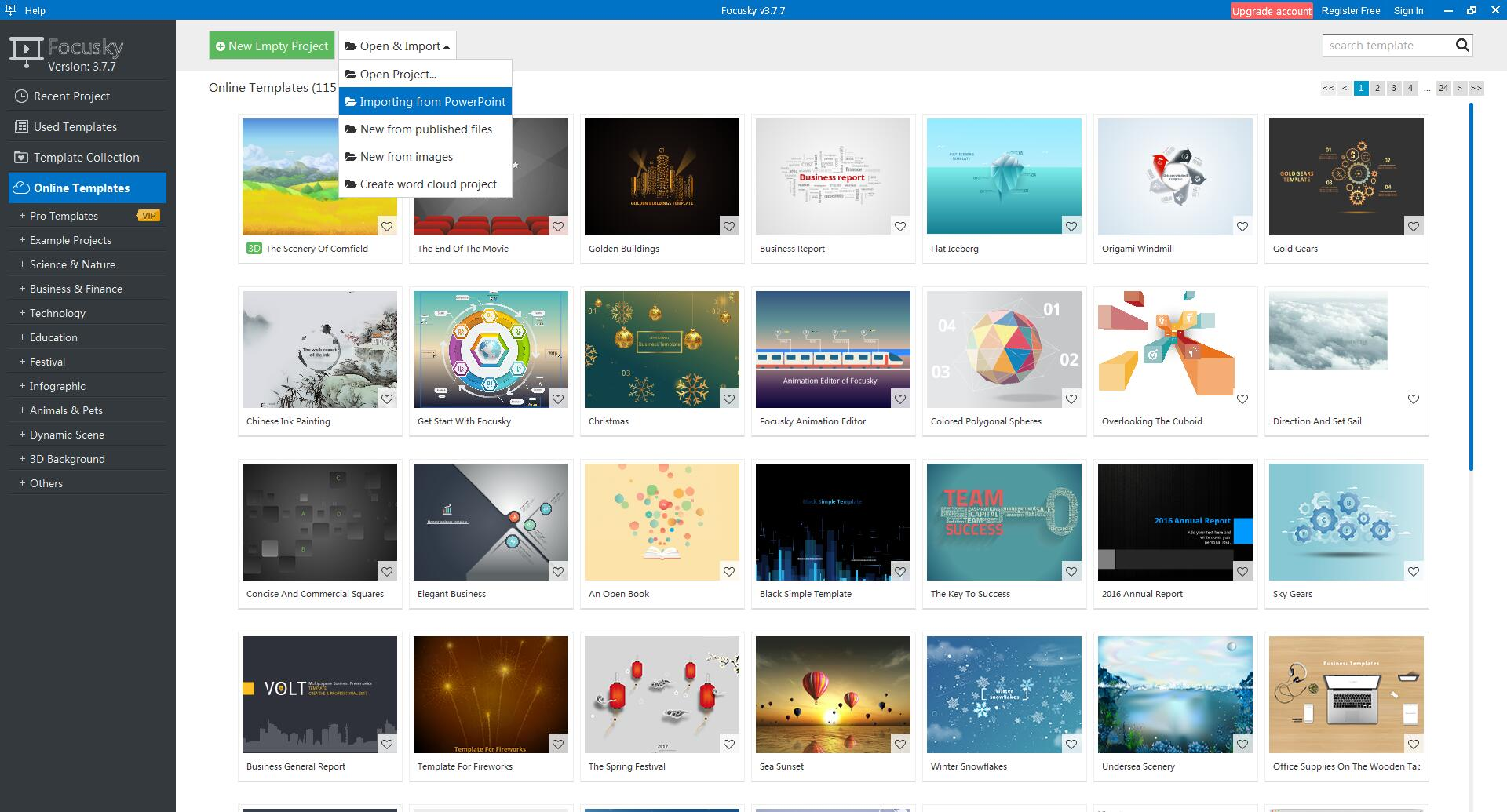Go to next page with > arrow
The image size is (1507, 812).
coord(1460,88)
